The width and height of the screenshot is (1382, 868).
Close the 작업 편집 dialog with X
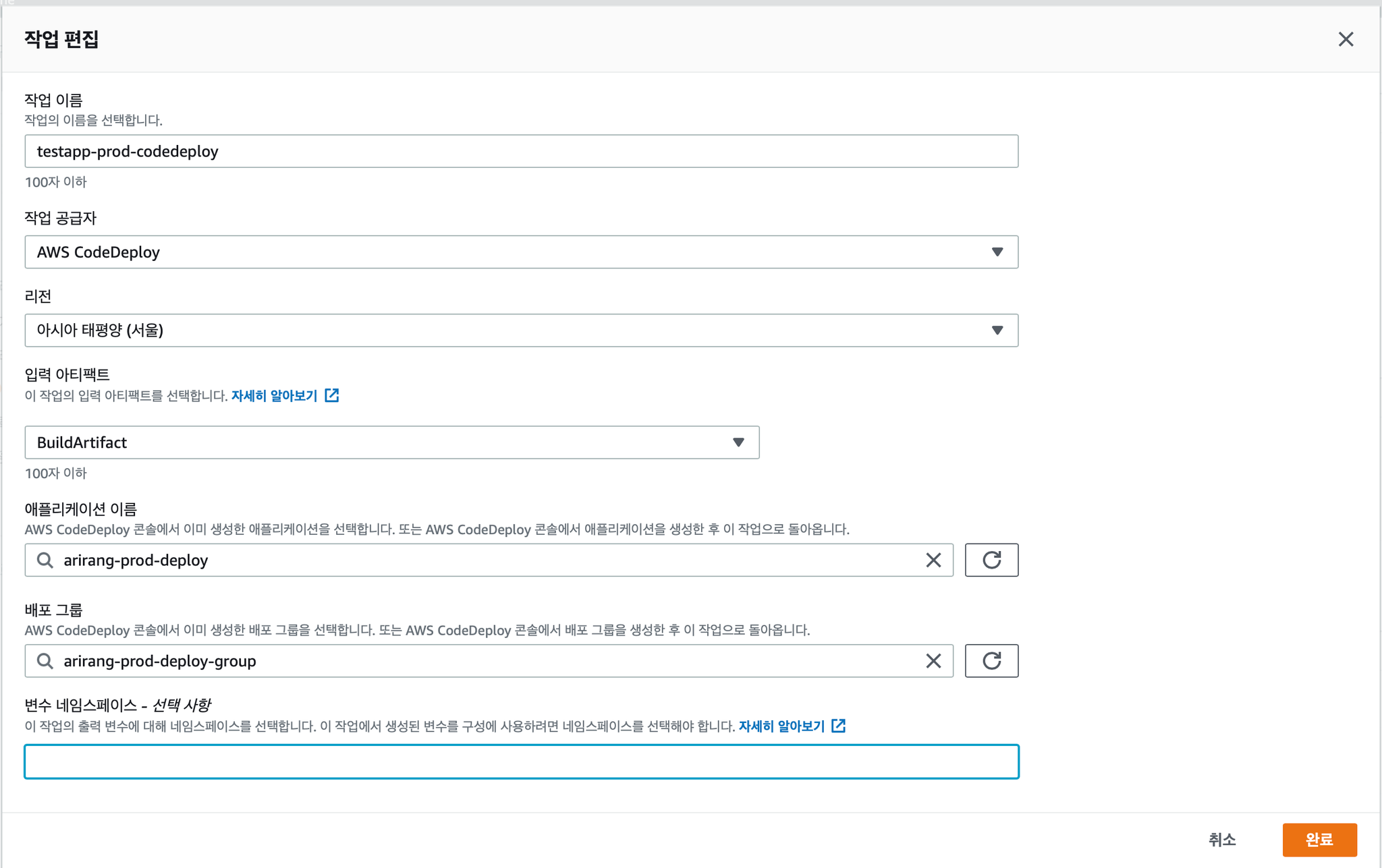click(x=1346, y=40)
